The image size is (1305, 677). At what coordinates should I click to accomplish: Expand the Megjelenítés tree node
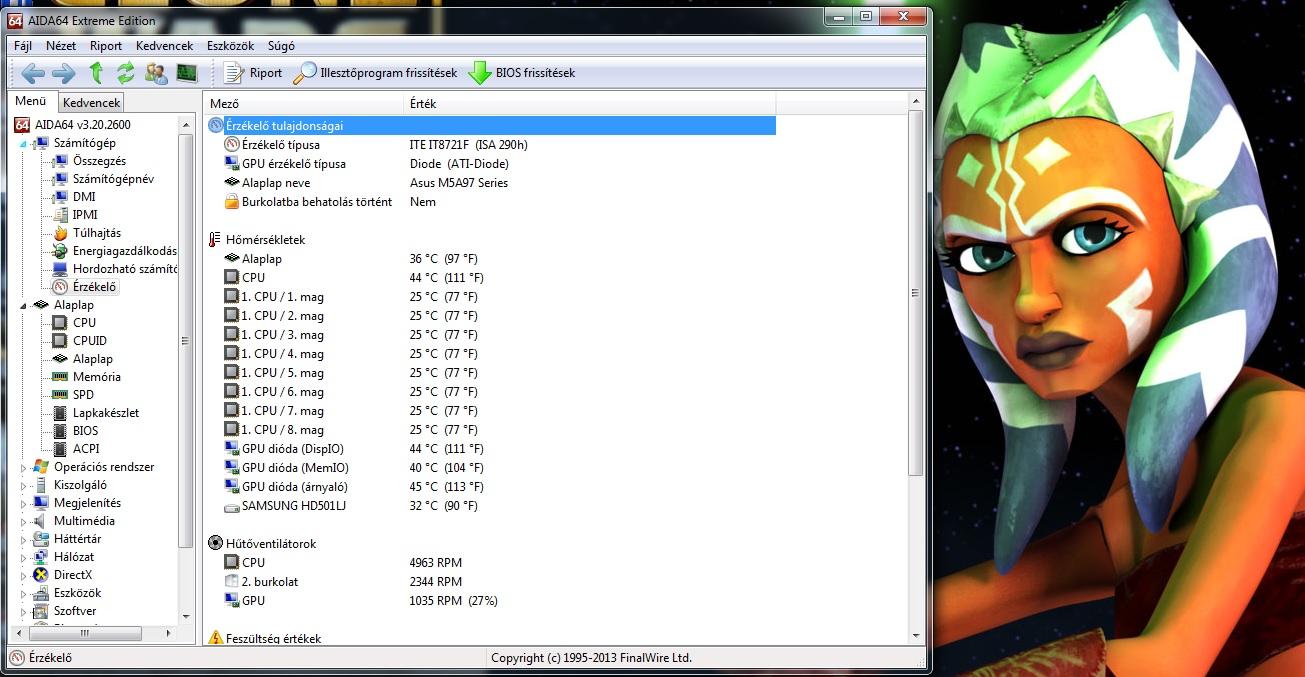(x=23, y=503)
